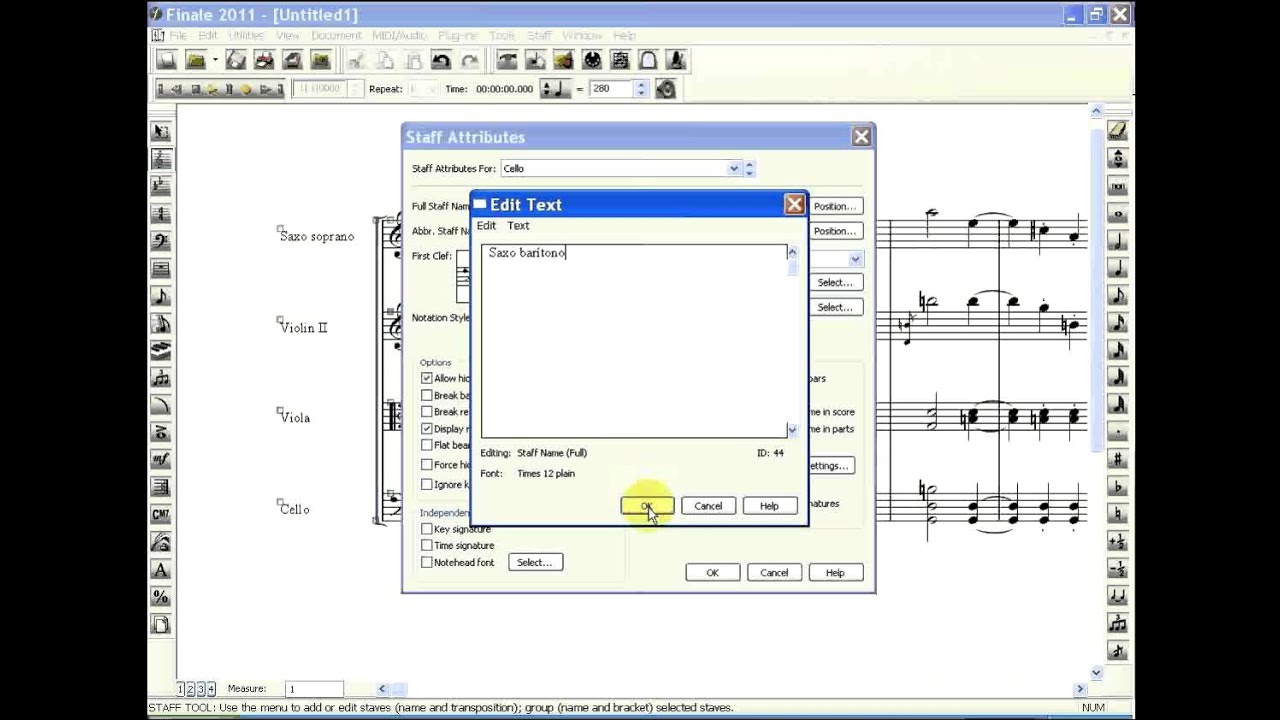
Task: Select the Expression tool (mf icon)
Action: pos(160,460)
